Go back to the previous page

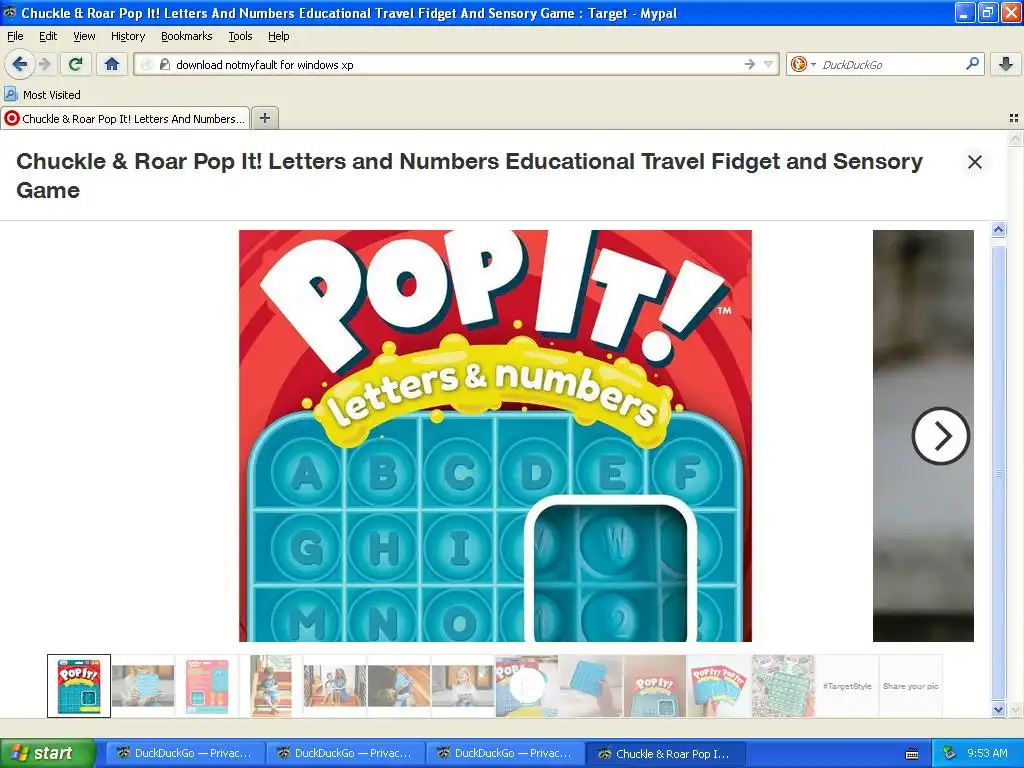coord(20,64)
